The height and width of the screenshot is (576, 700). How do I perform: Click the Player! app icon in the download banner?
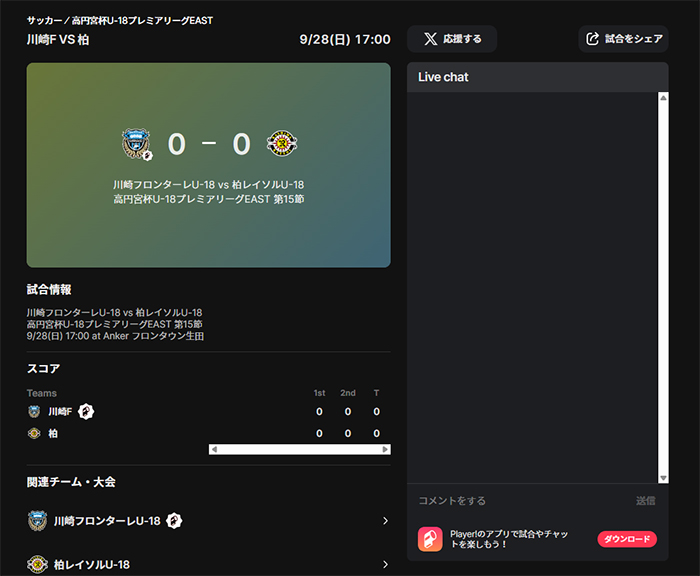tap(430, 539)
